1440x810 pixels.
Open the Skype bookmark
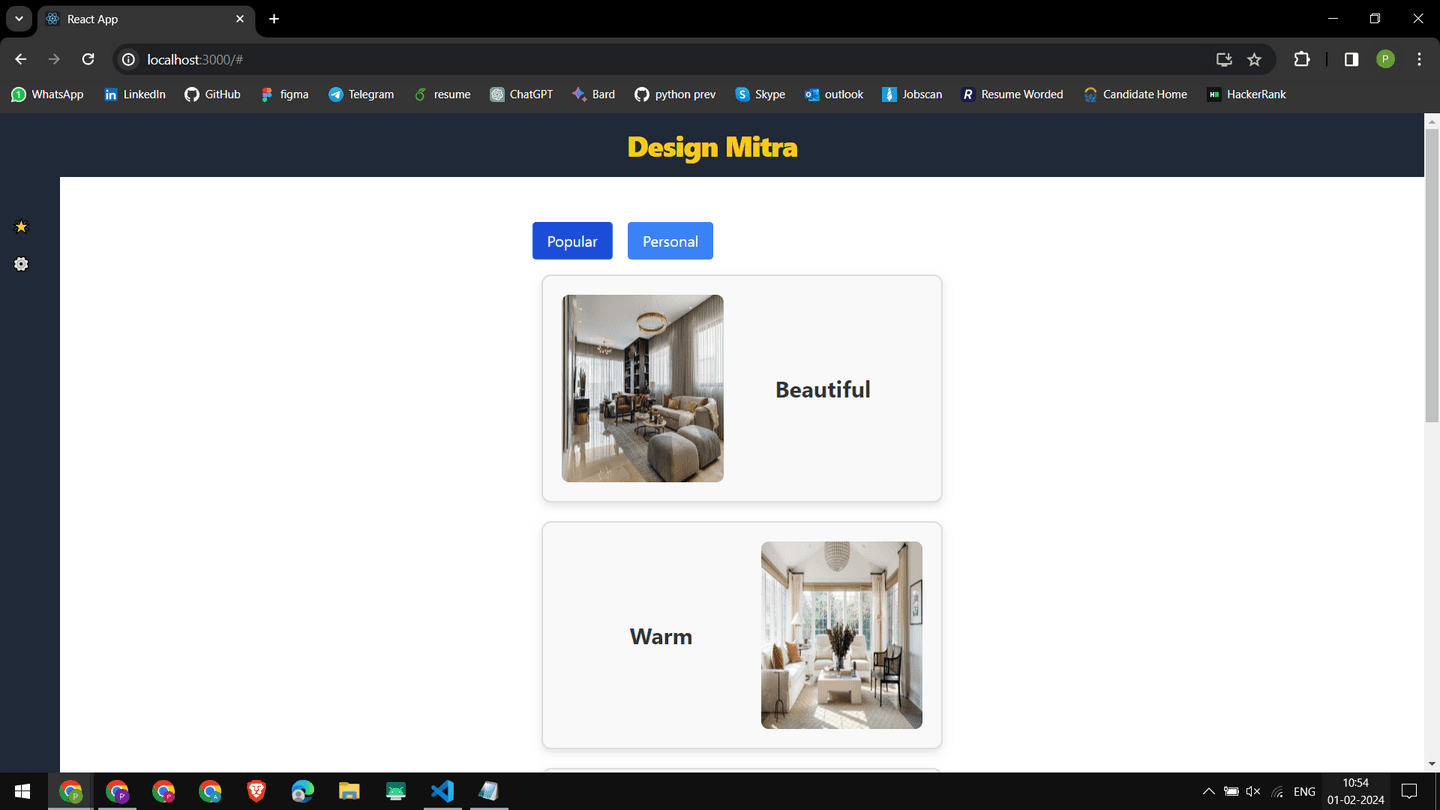(760, 94)
